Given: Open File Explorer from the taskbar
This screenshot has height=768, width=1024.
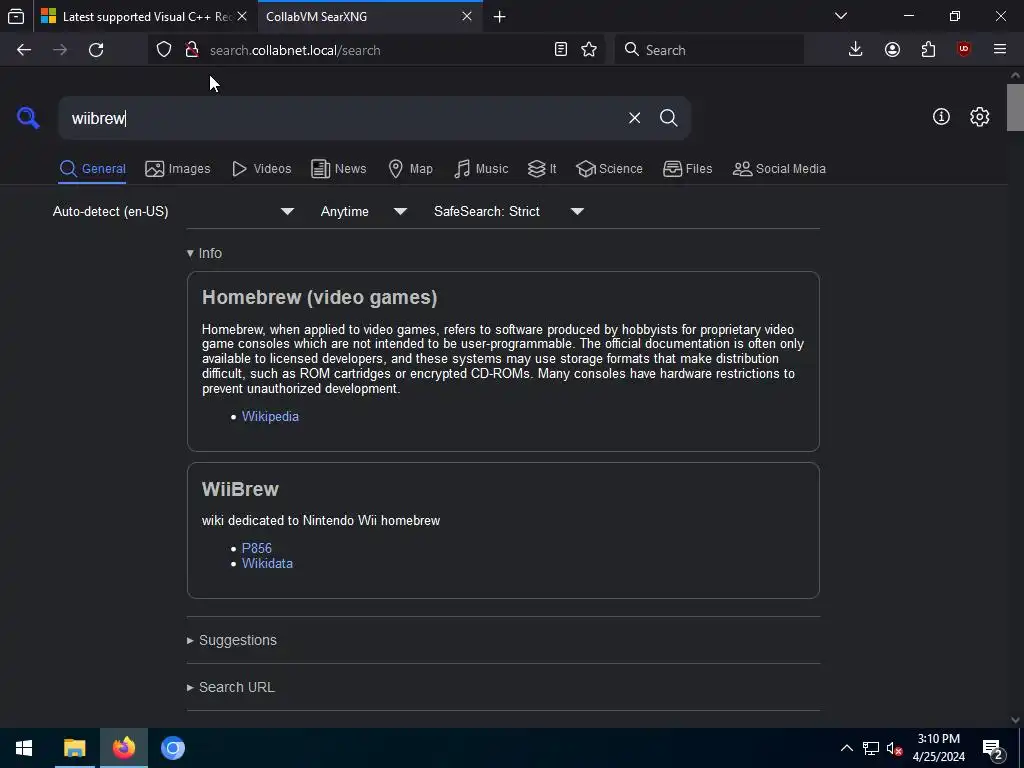Looking at the screenshot, I should [74, 748].
